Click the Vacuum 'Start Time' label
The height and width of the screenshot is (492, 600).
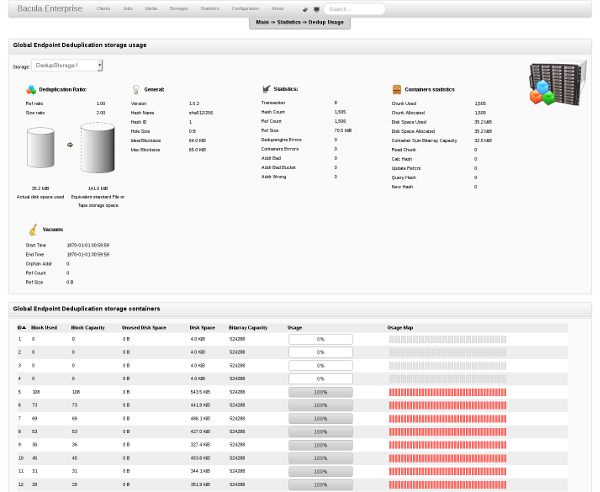coord(36,245)
